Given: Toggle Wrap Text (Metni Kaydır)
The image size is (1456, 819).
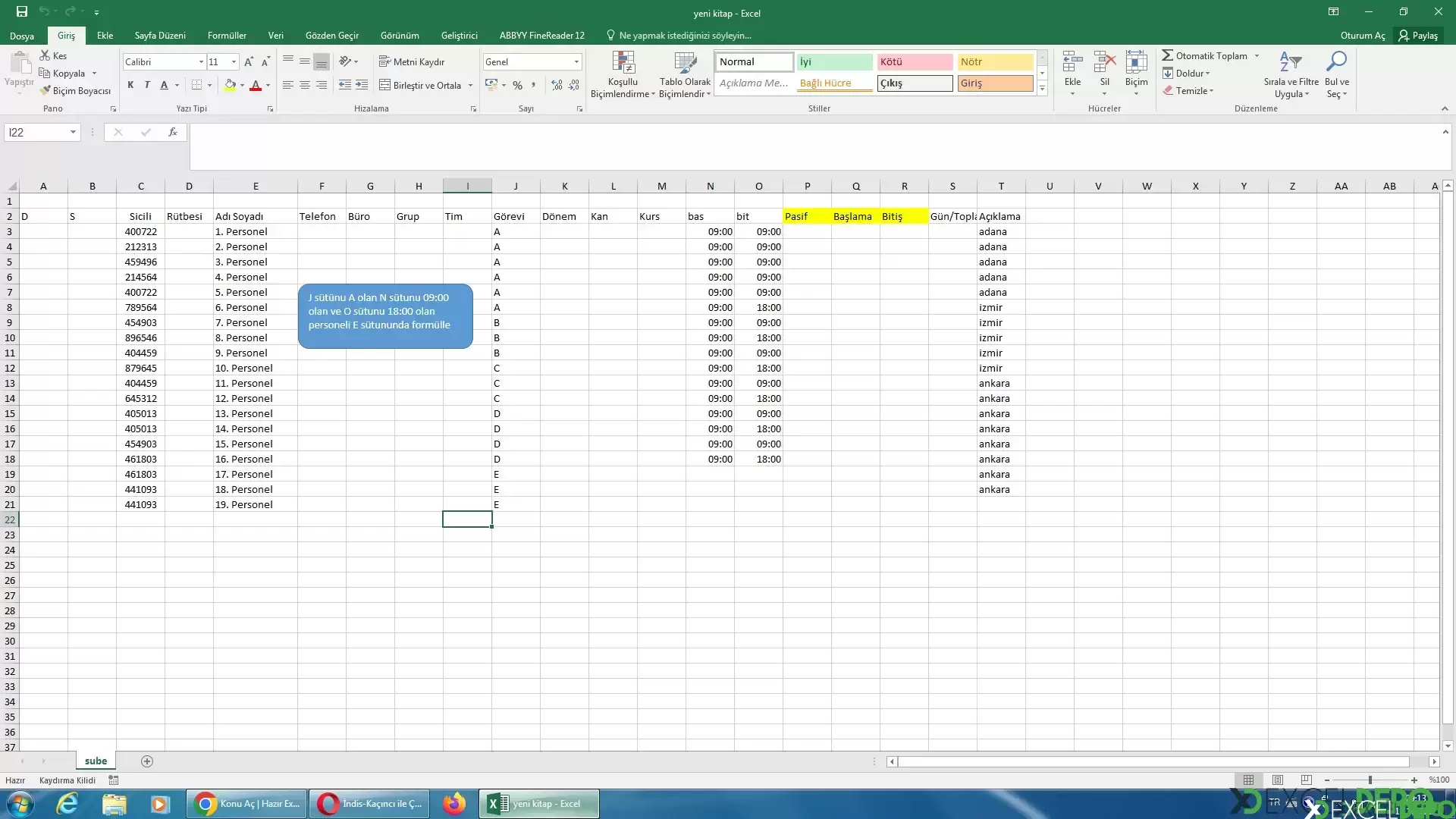Looking at the screenshot, I should (x=412, y=61).
